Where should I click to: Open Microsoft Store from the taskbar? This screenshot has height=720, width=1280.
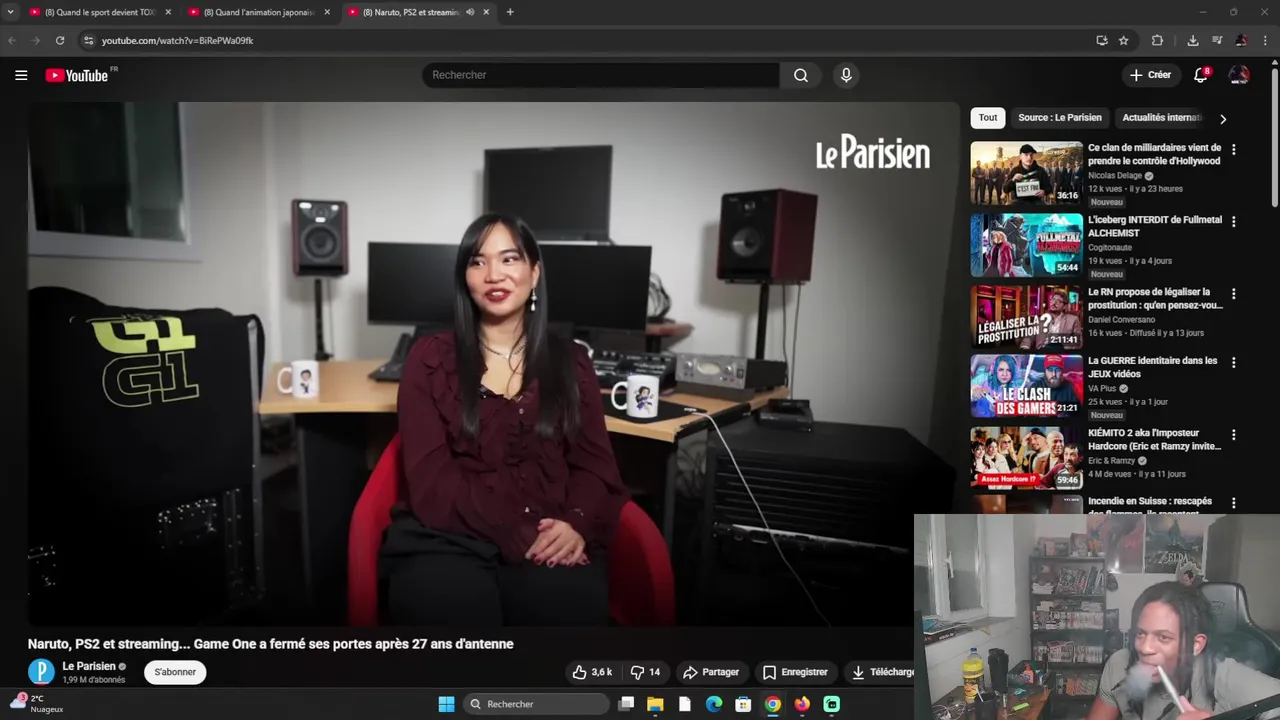[743, 704]
